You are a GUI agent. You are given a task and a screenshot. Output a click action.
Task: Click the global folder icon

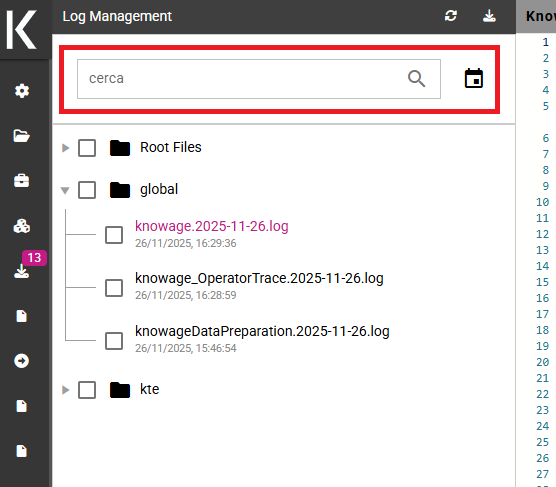pyautogui.click(x=120, y=190)
